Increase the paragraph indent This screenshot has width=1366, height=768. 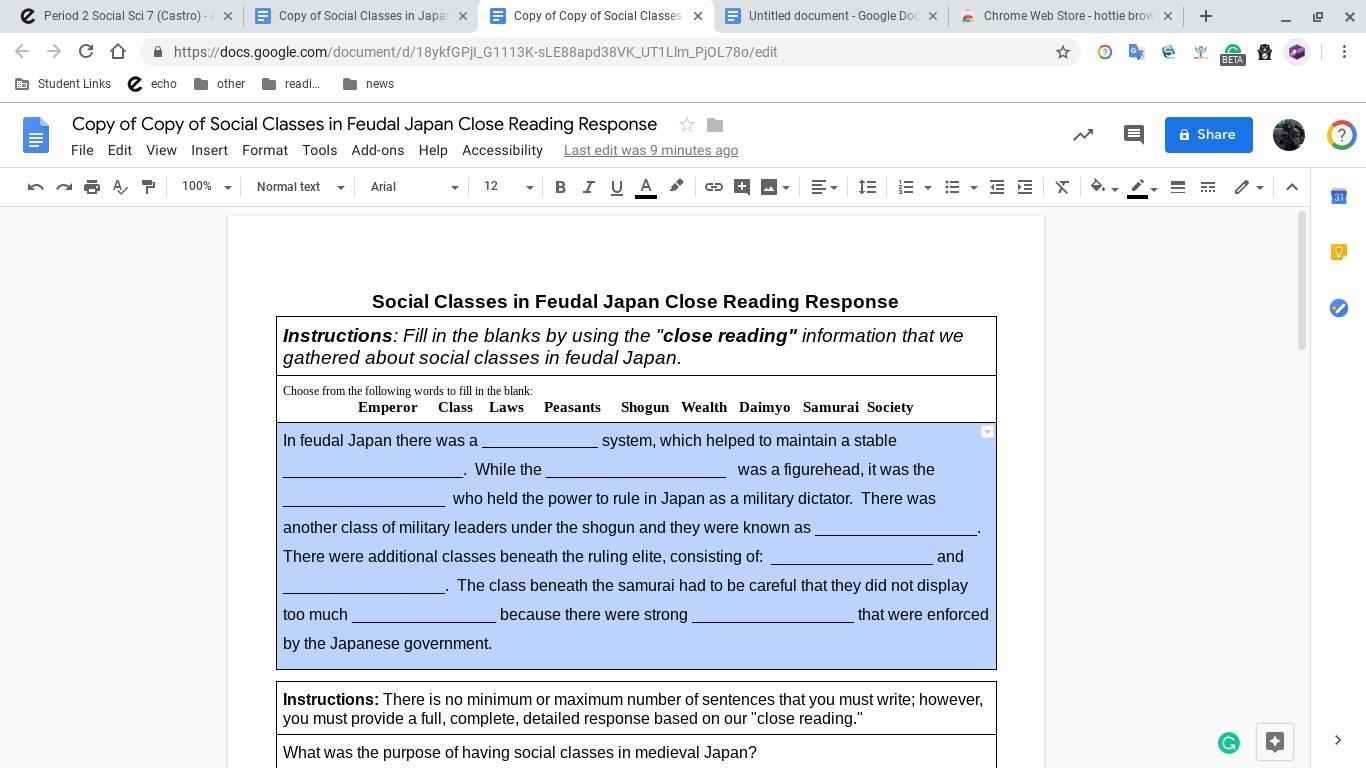coord(1025,187)
